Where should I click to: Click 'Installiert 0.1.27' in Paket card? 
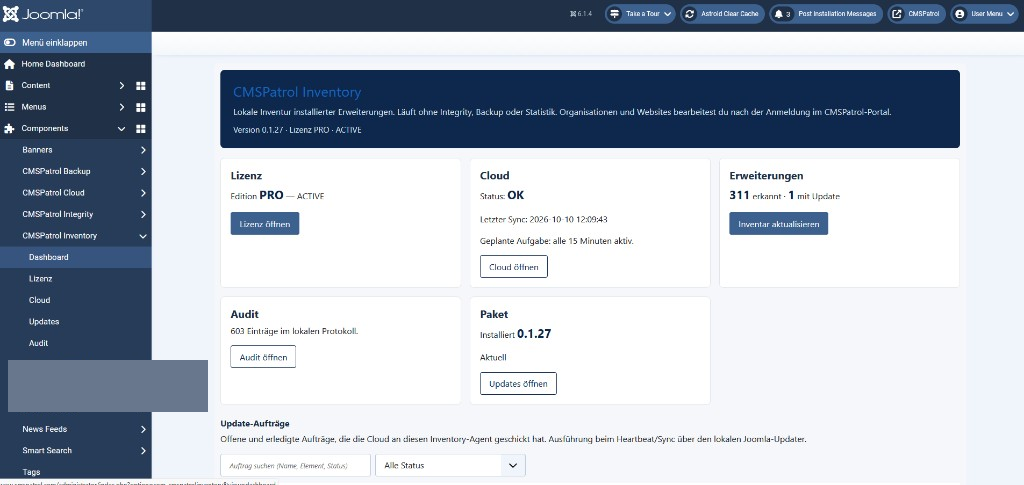[515, 334]
